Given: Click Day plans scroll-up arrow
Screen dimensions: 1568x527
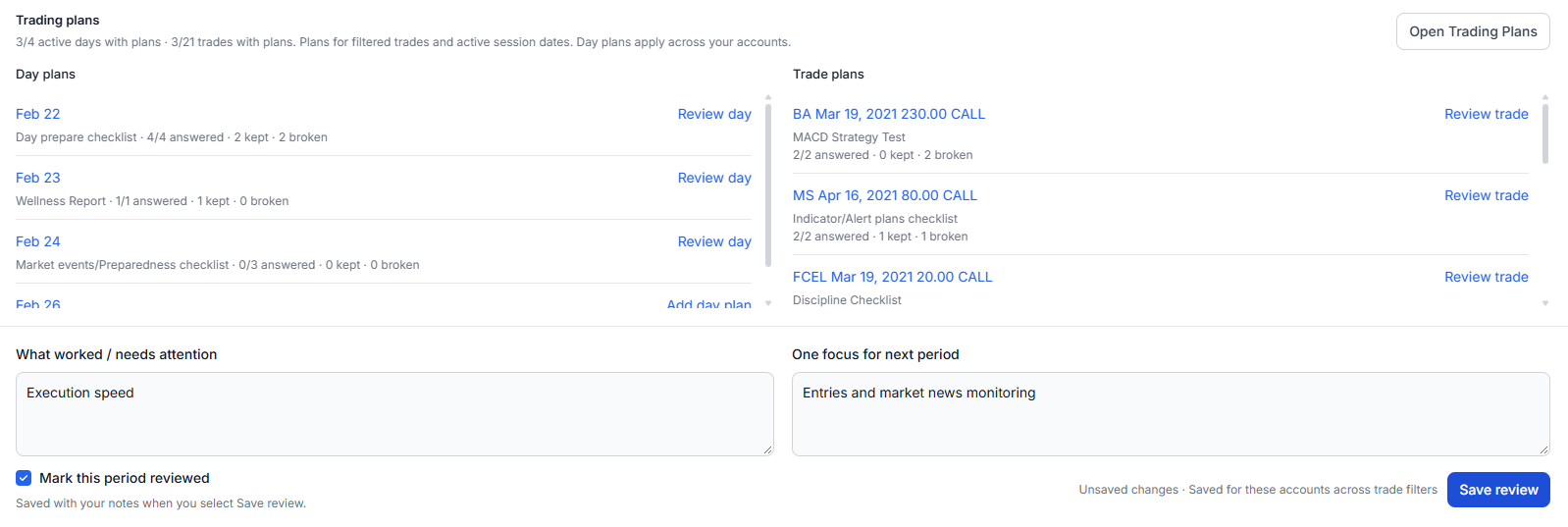Looking at the screenshot, I should point(768,97).
